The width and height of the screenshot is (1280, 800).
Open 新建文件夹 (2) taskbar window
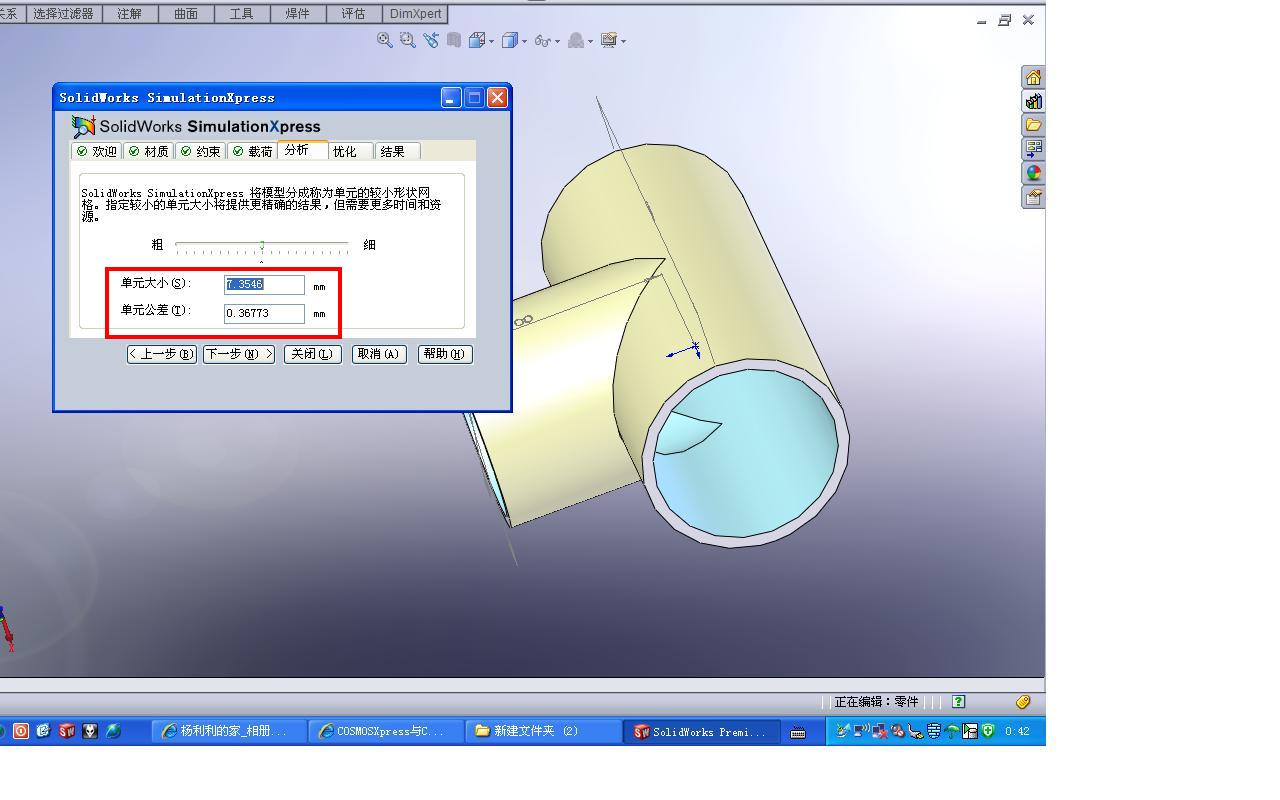(x=543, y=731)
